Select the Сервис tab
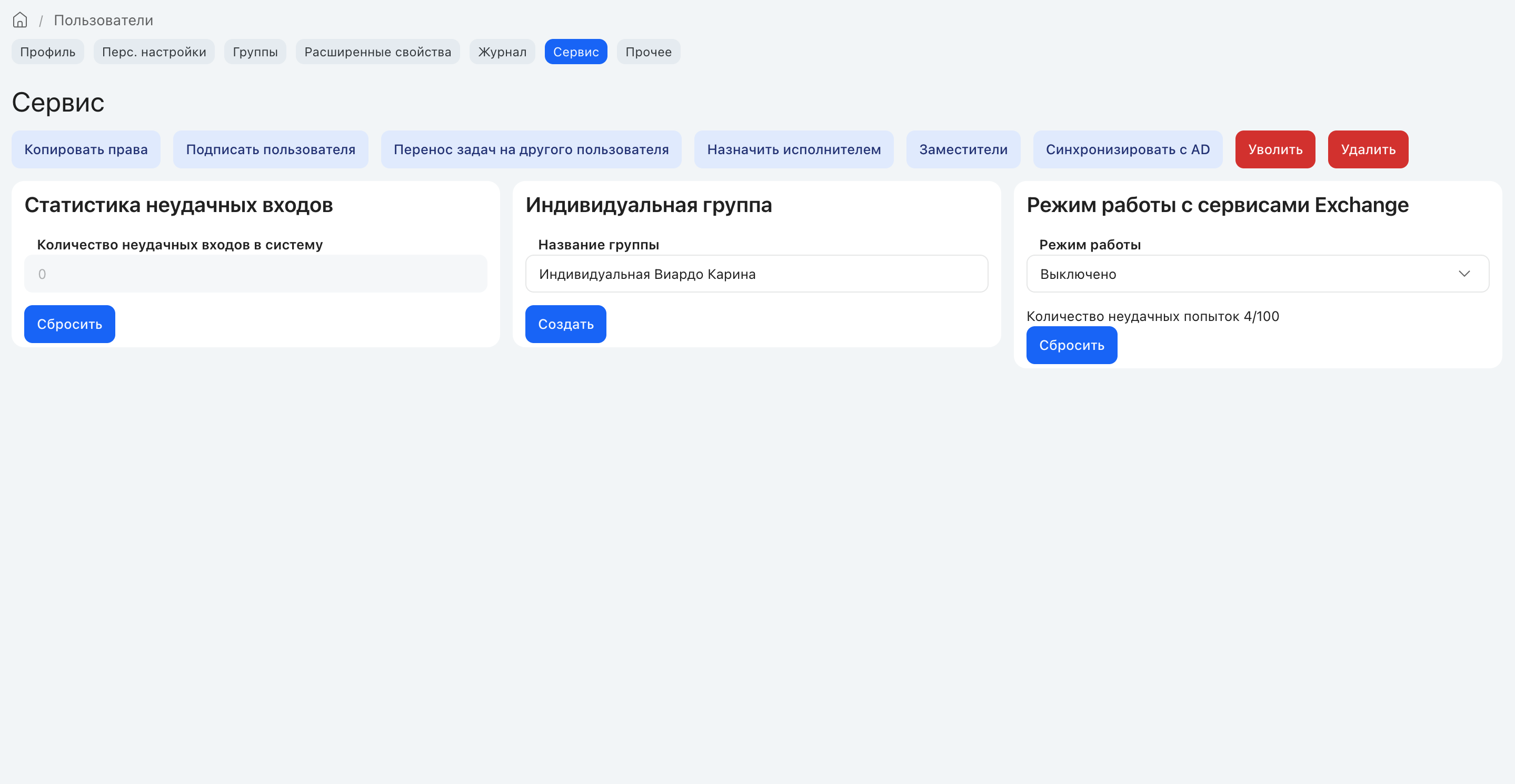The height and width of the screenshot is (784, 1515). click(x=576, y=52)
